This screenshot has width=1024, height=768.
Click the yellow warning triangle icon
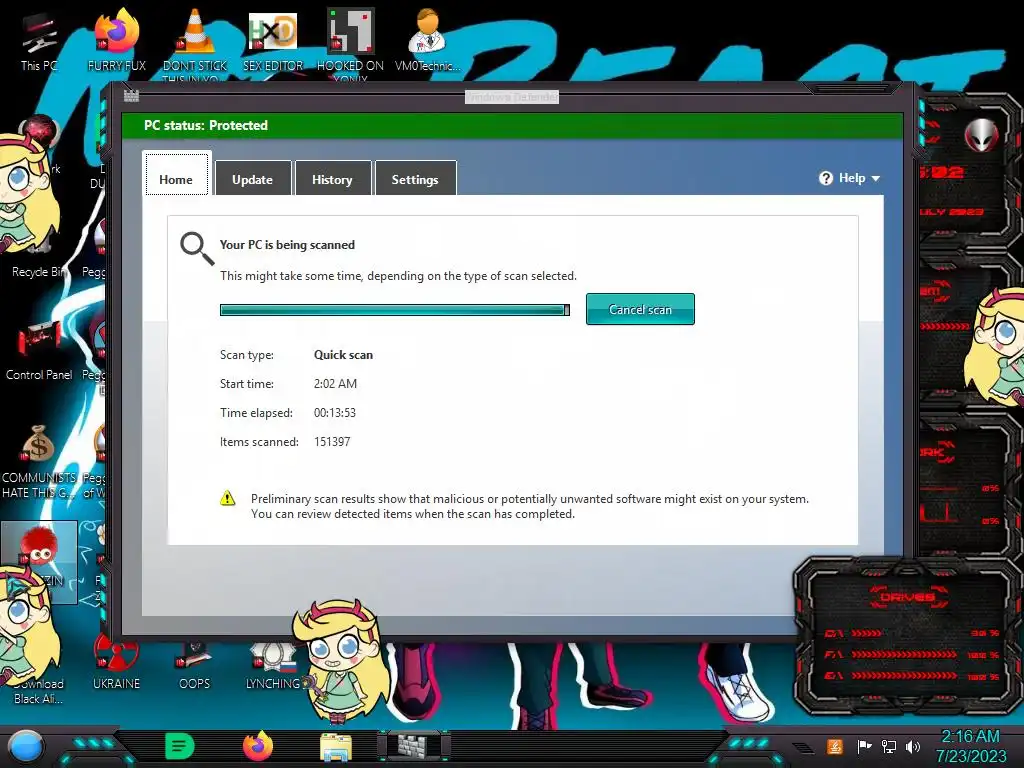pos(227,498)
